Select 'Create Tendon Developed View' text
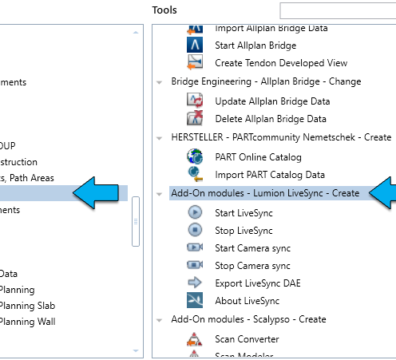 pyautogui.click(x=281, y=63)
